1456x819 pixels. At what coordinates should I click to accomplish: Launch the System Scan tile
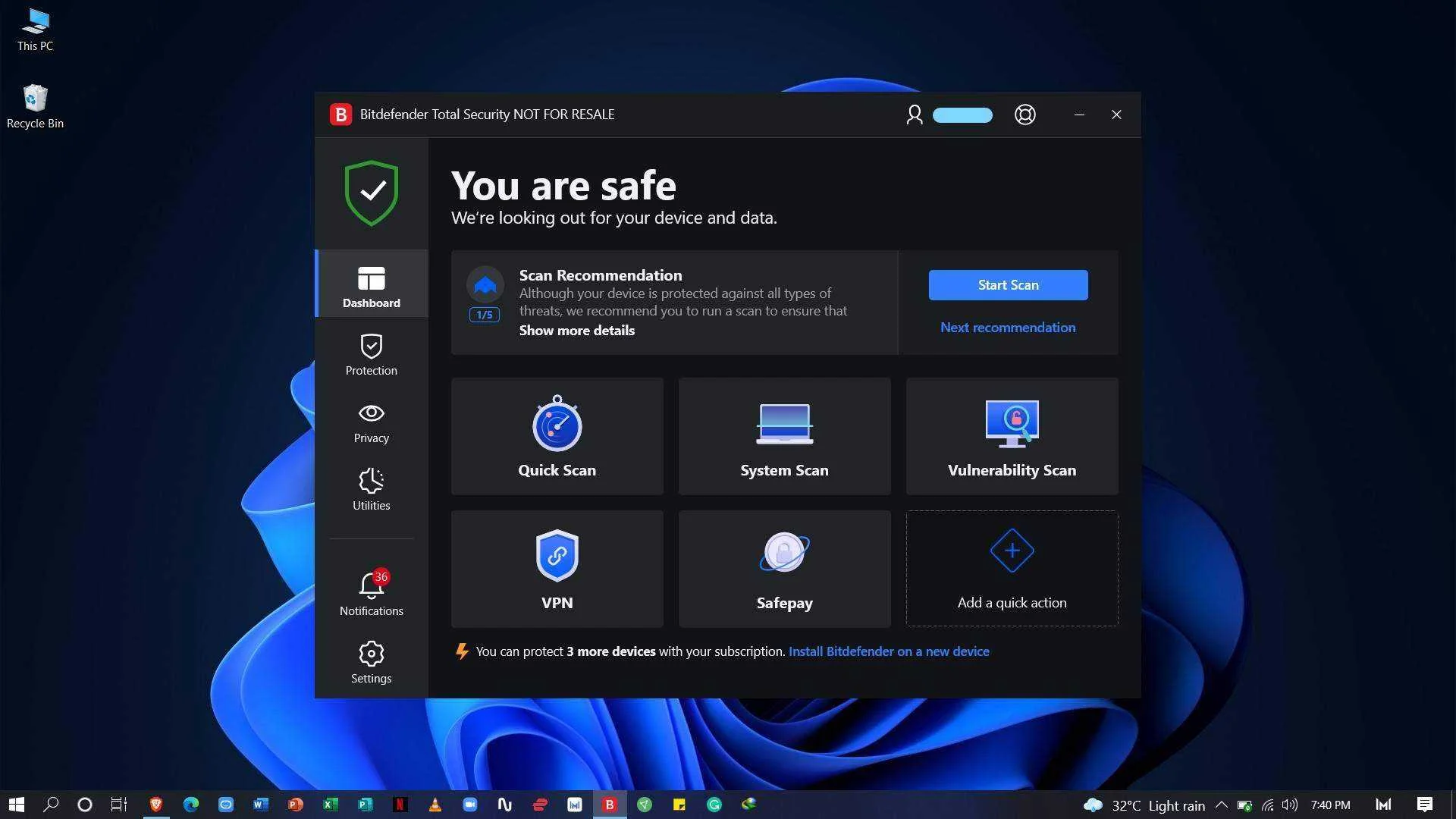(x=785, y=437)
